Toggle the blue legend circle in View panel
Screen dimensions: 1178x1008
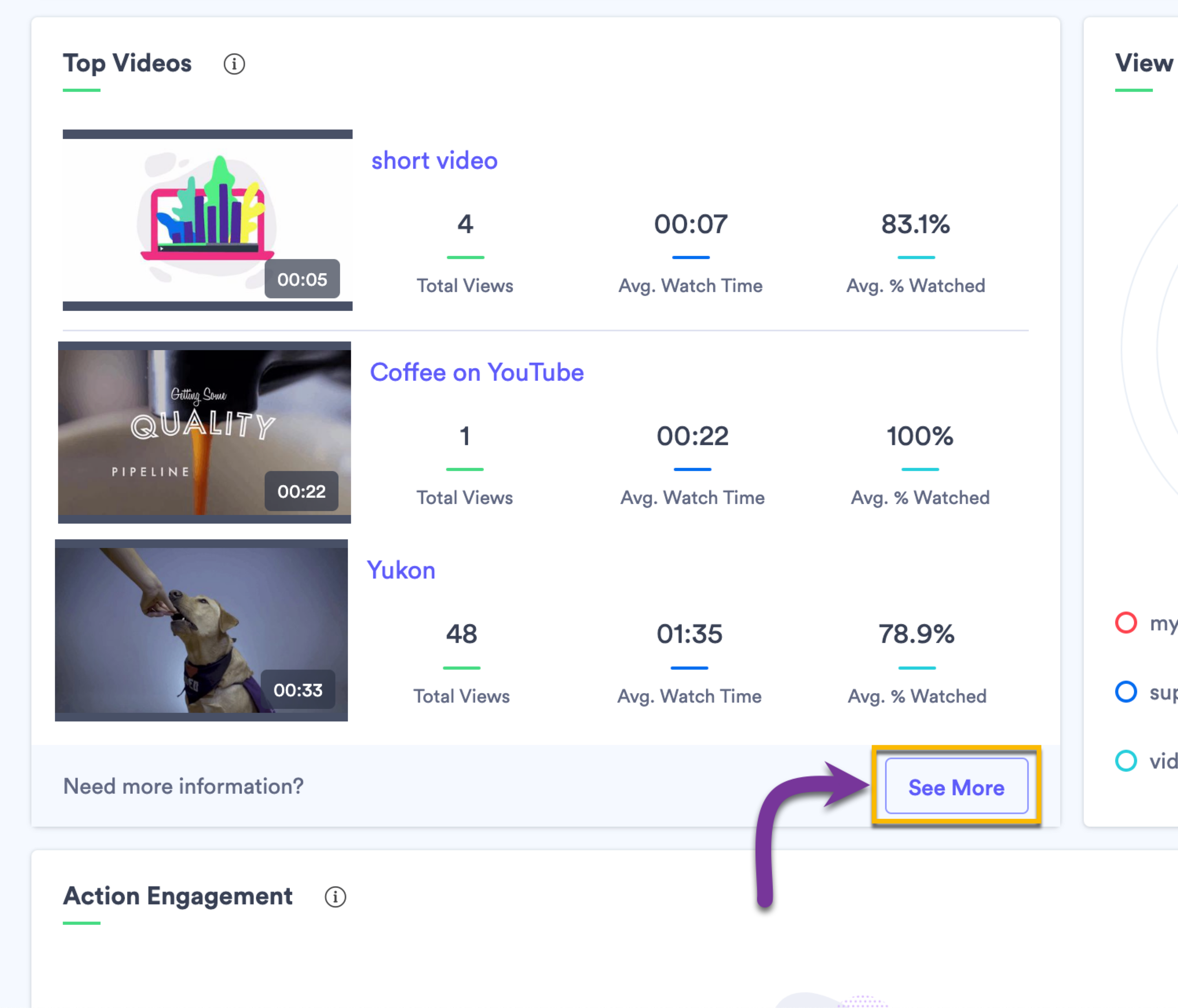tap(1126, 692)
